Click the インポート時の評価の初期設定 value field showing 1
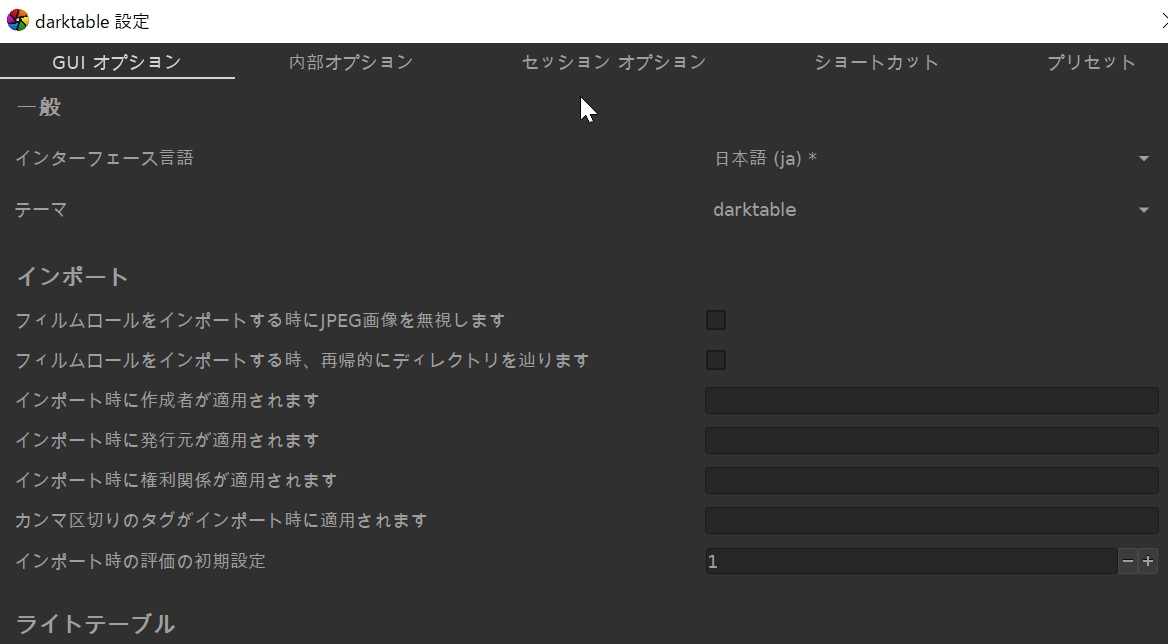Image resolution: width=1168 pixels, height=644 pixels. tap(911, 561)
